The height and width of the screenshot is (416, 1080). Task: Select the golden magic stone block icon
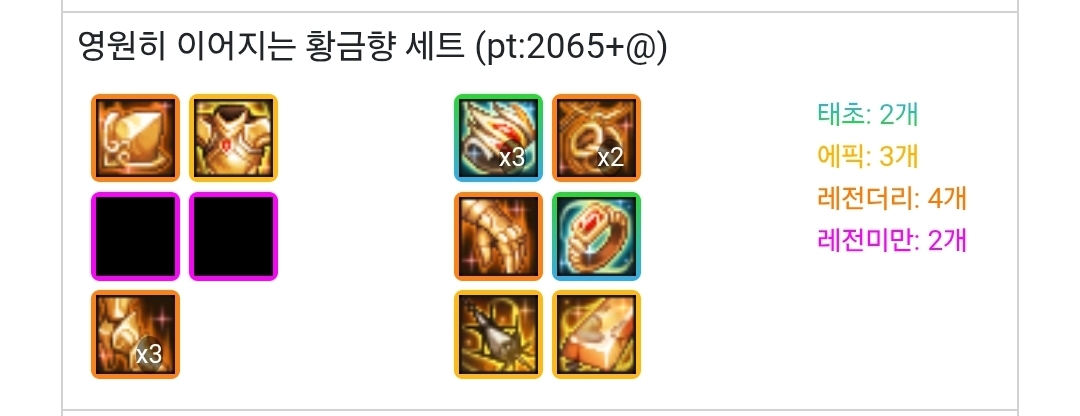pyautogui.click(x=596, y=335)
